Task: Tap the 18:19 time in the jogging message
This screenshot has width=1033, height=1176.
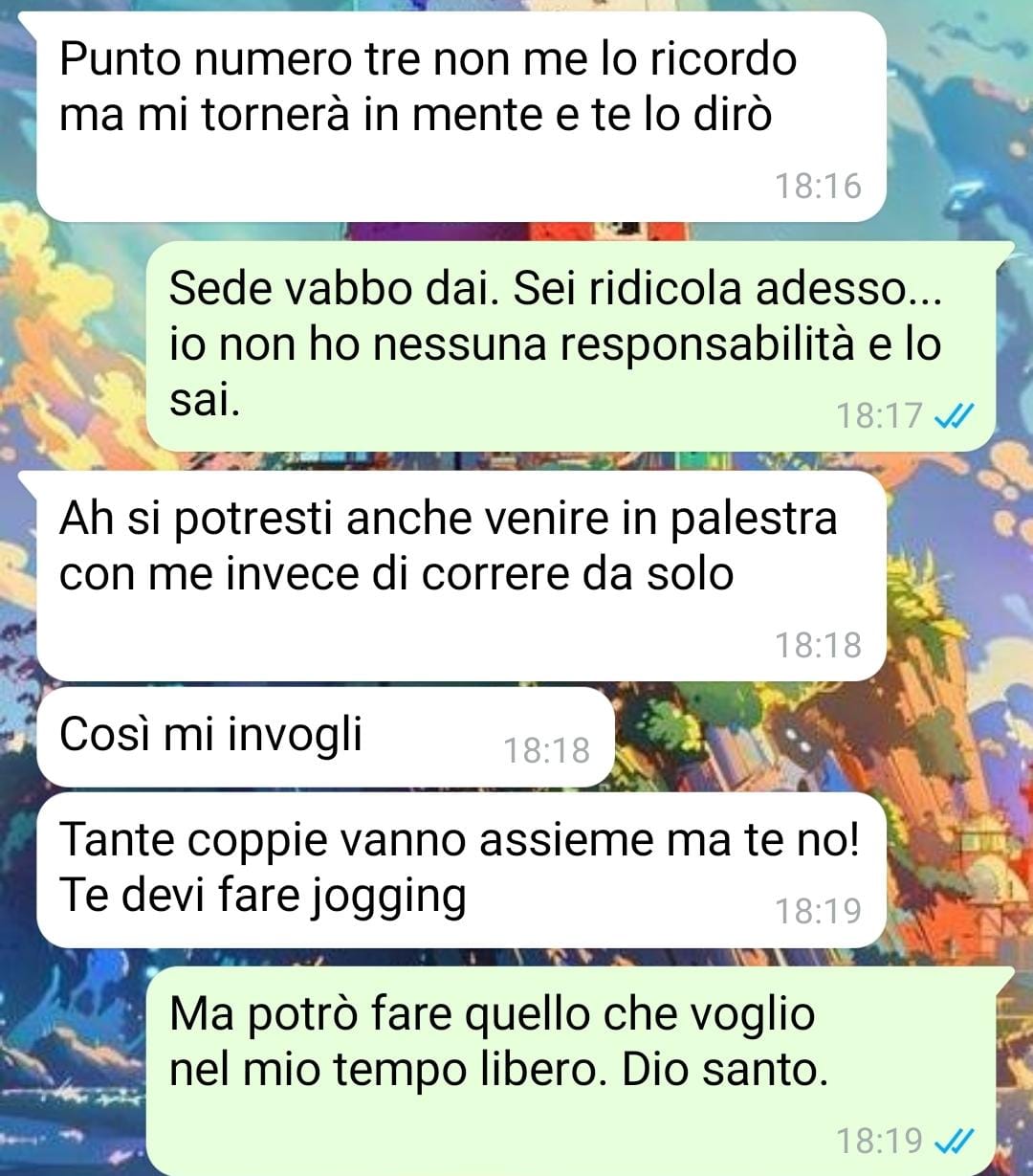Action: pos(818,911)
